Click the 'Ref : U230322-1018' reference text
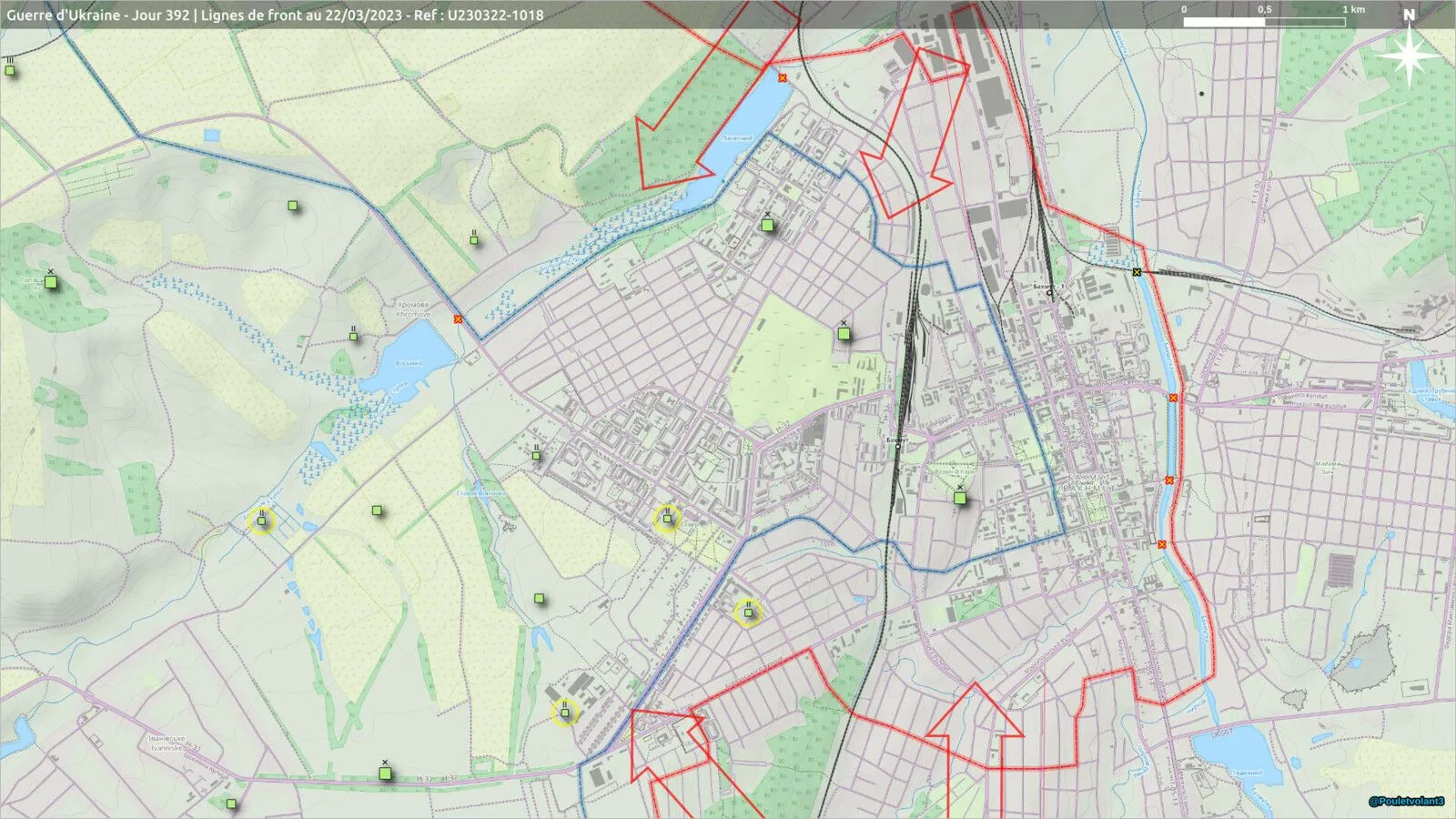This screenshot has height=819, width=1456. coord(479,15)
